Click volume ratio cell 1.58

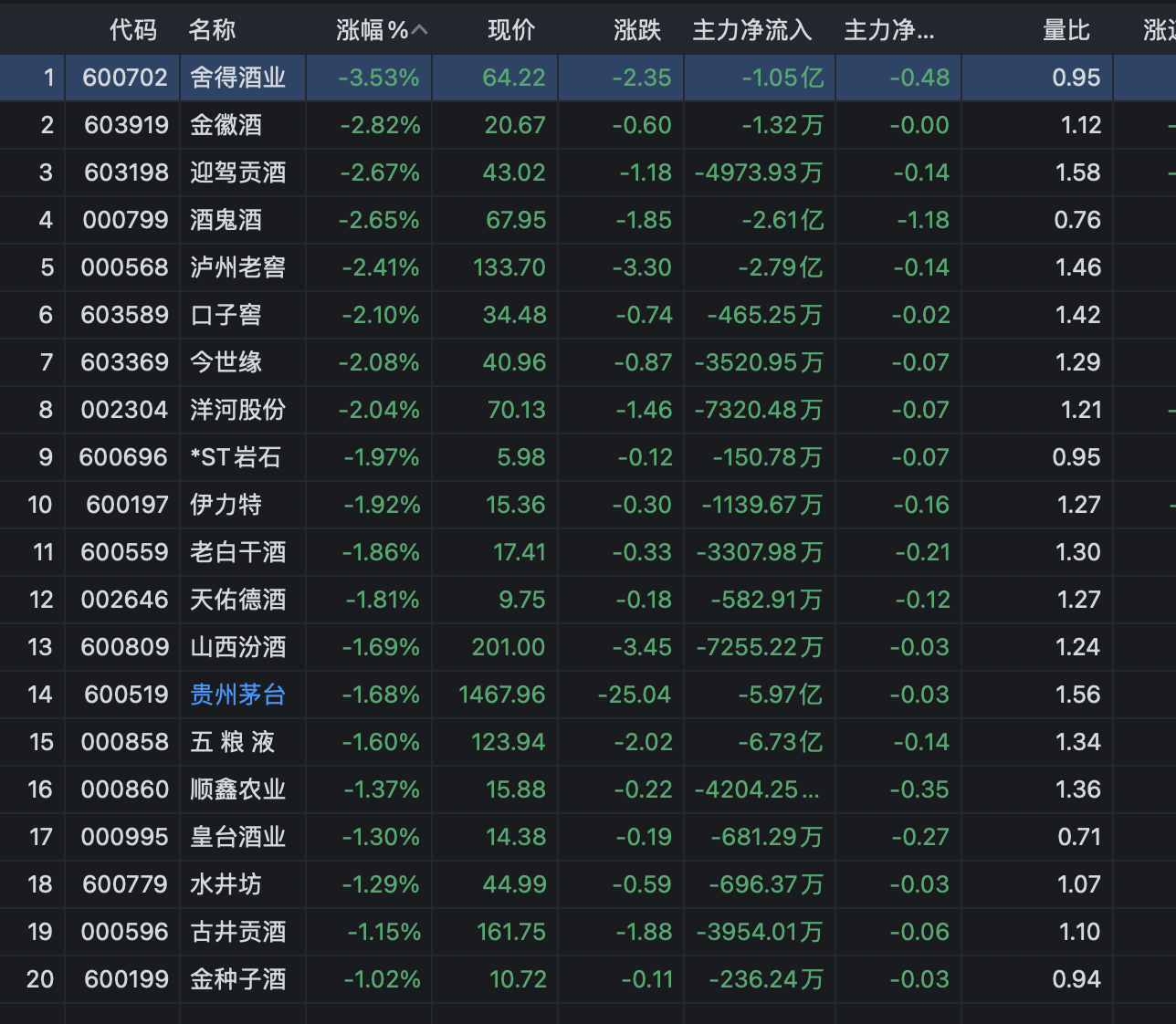pos(1078,172)
